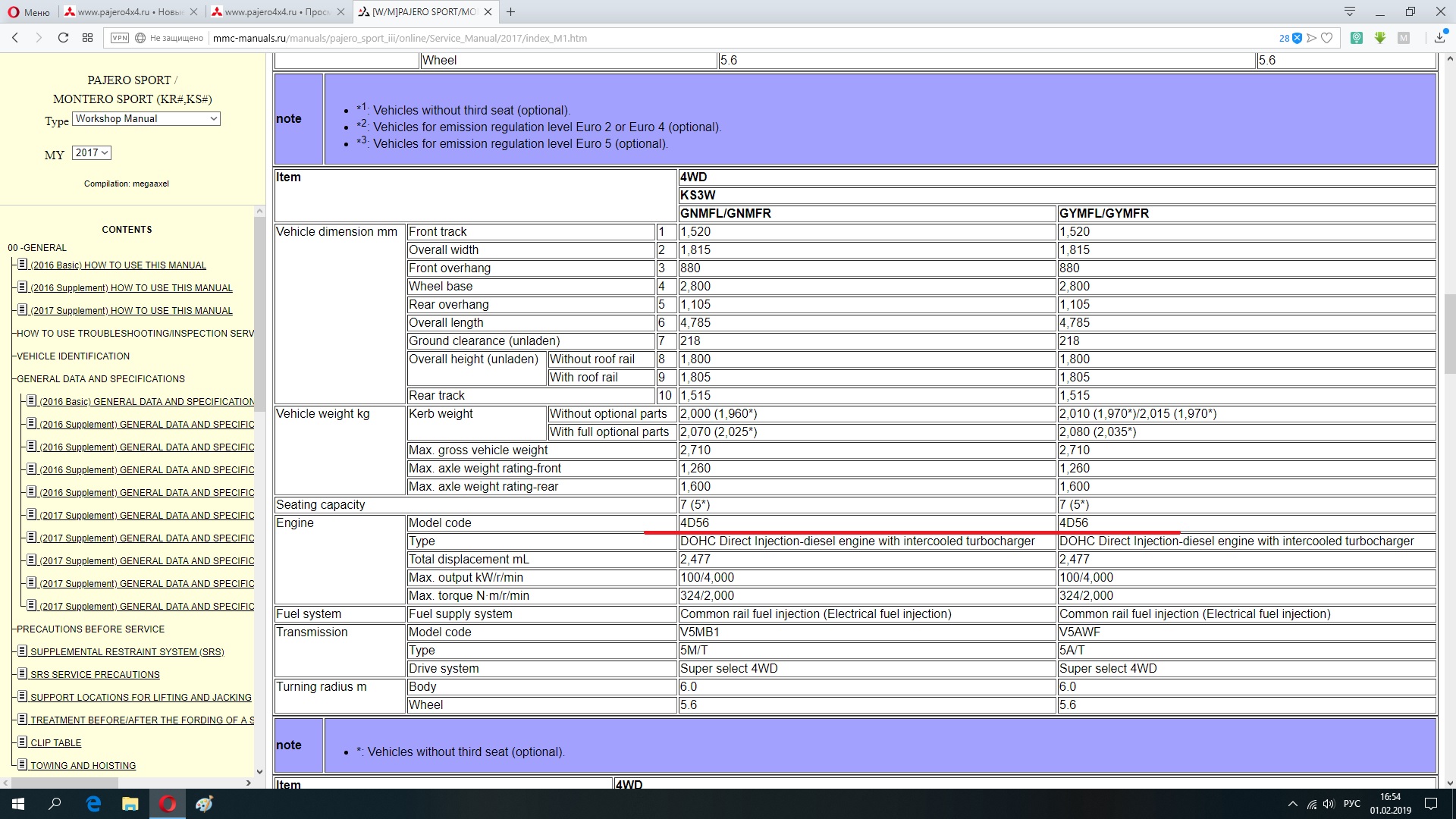This screenshot has width=1456, height=819.
Task: Toggle the VPN badge in address bar
Action: (119, 38)
